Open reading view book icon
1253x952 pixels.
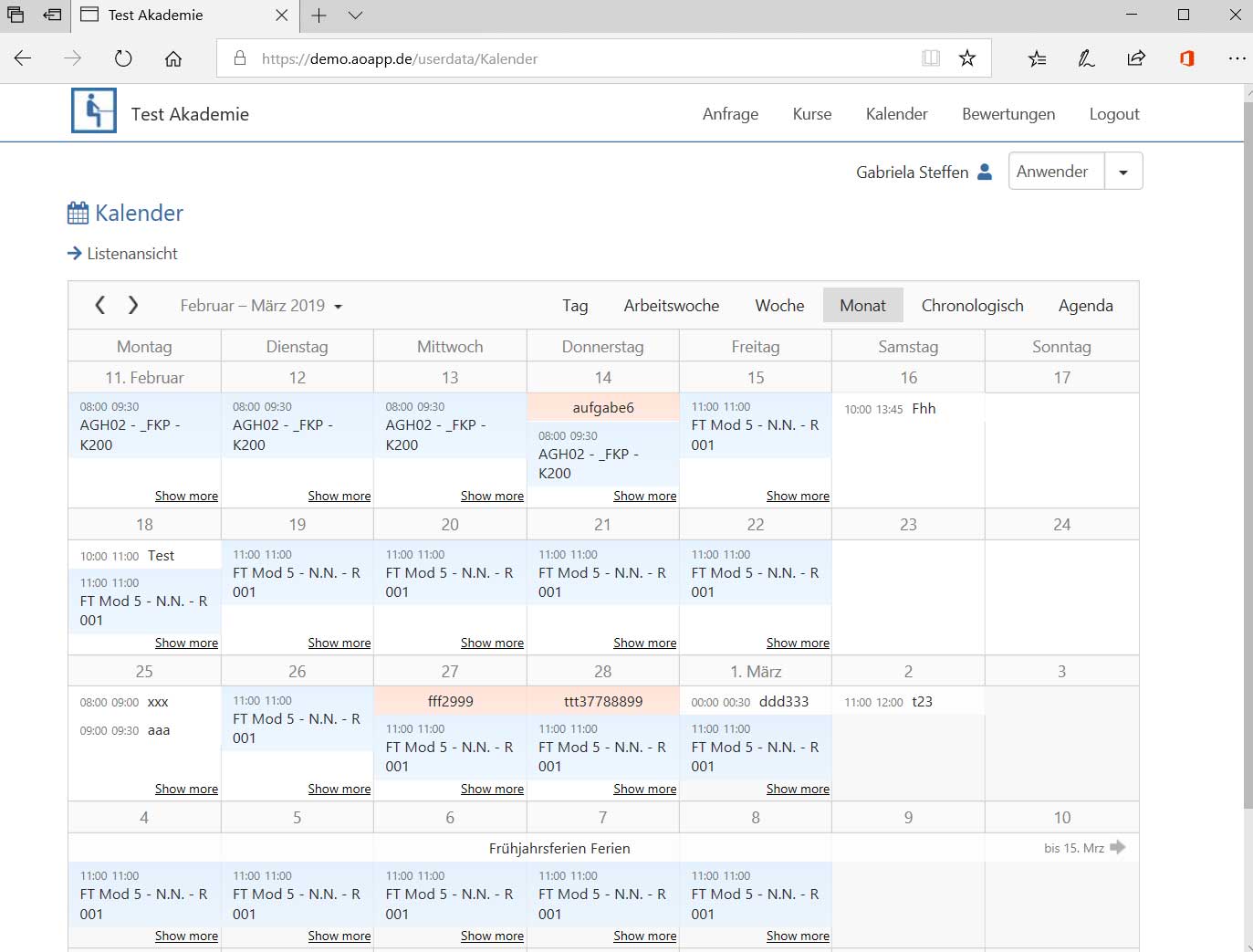click(931, 58)
